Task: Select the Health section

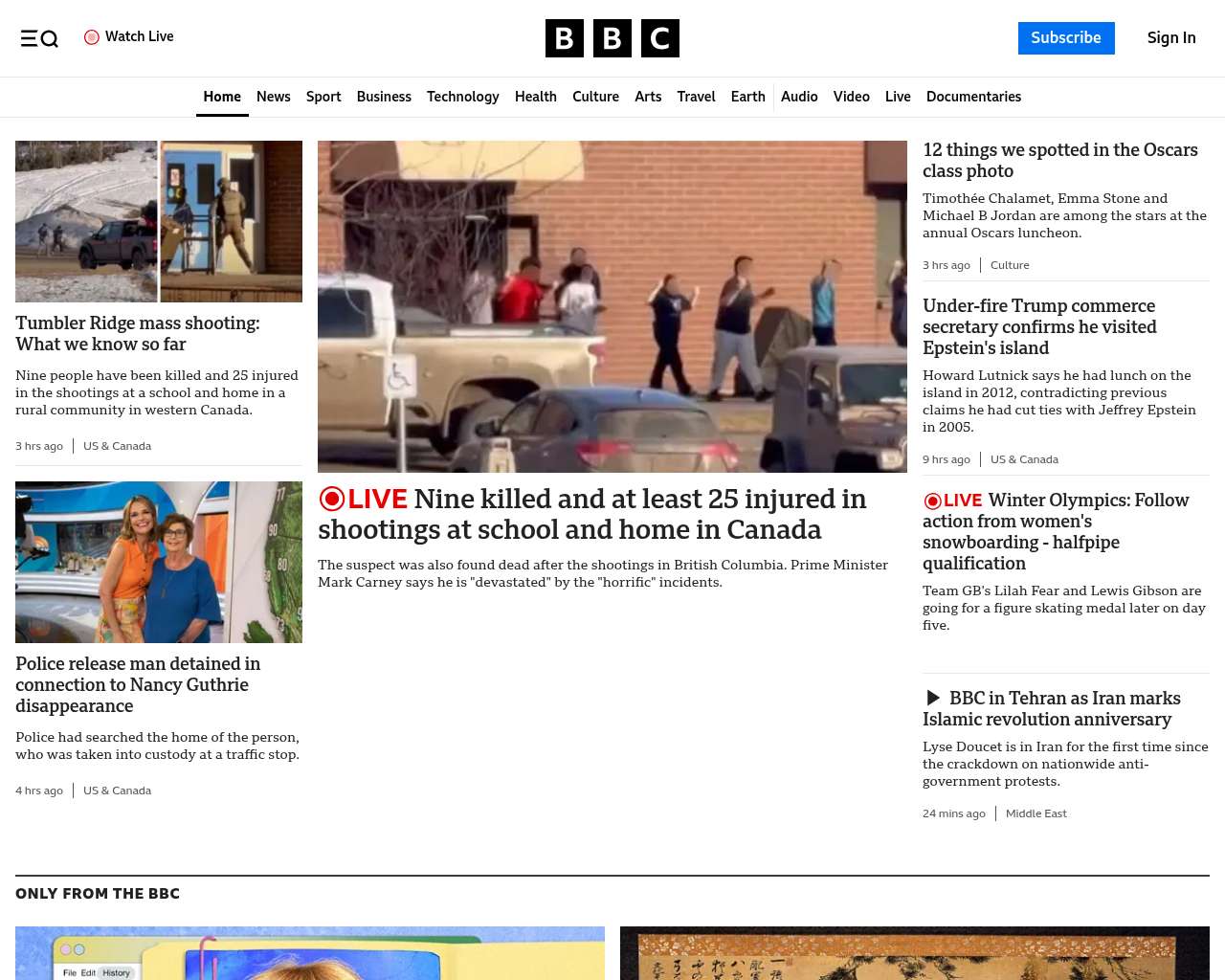Action: [536, 97]
